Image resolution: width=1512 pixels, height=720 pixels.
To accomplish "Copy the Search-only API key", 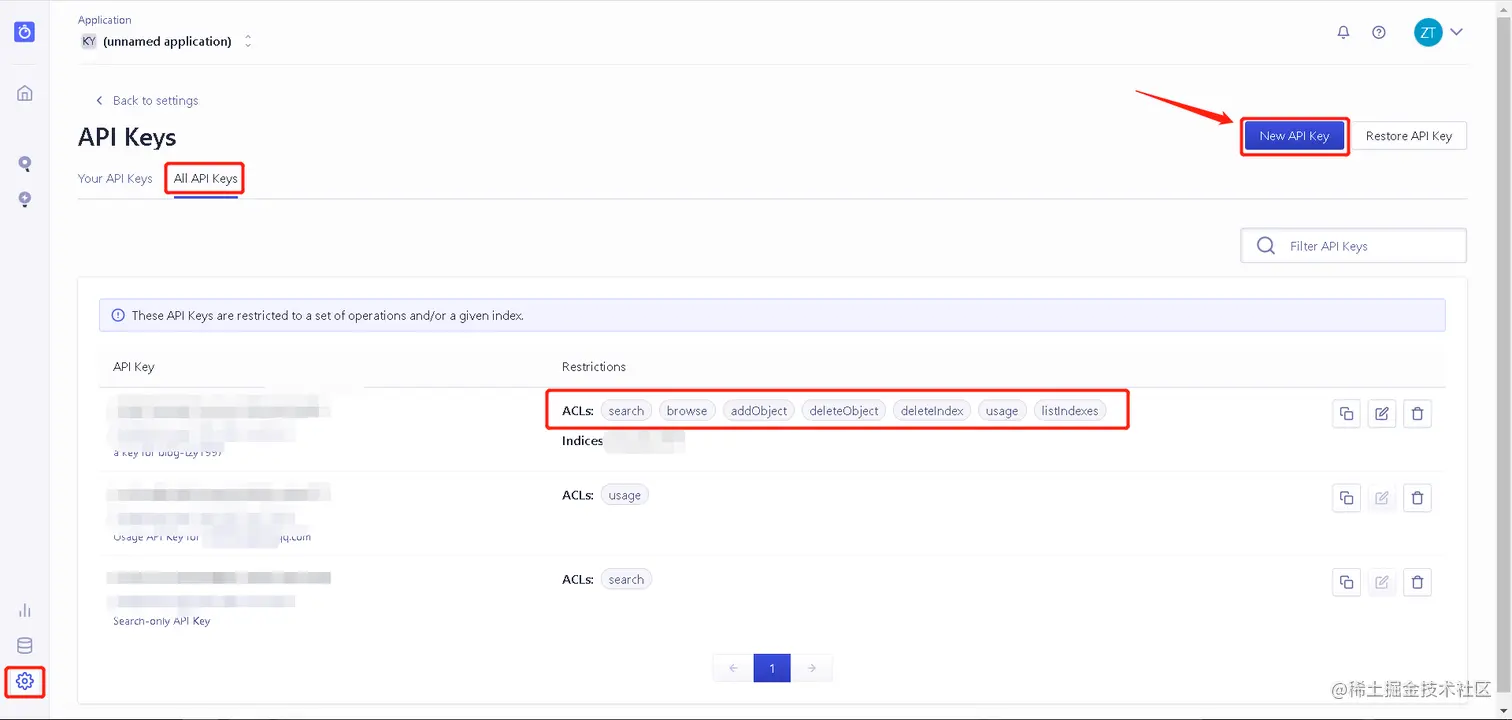I will 1346,582.
